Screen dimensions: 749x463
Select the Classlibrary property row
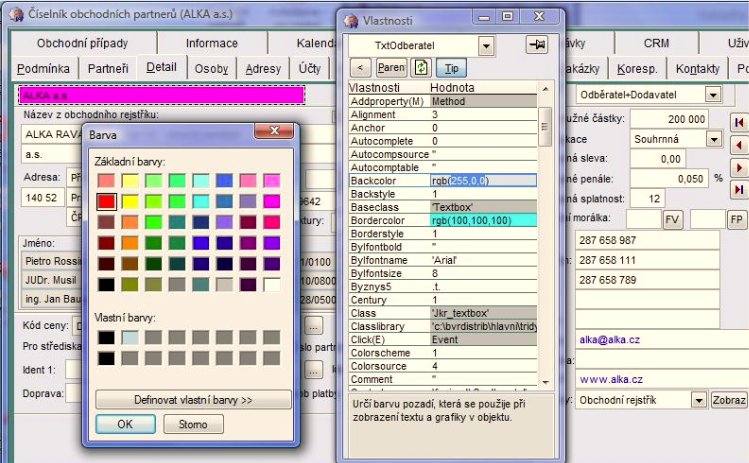(x=443, y=326)
